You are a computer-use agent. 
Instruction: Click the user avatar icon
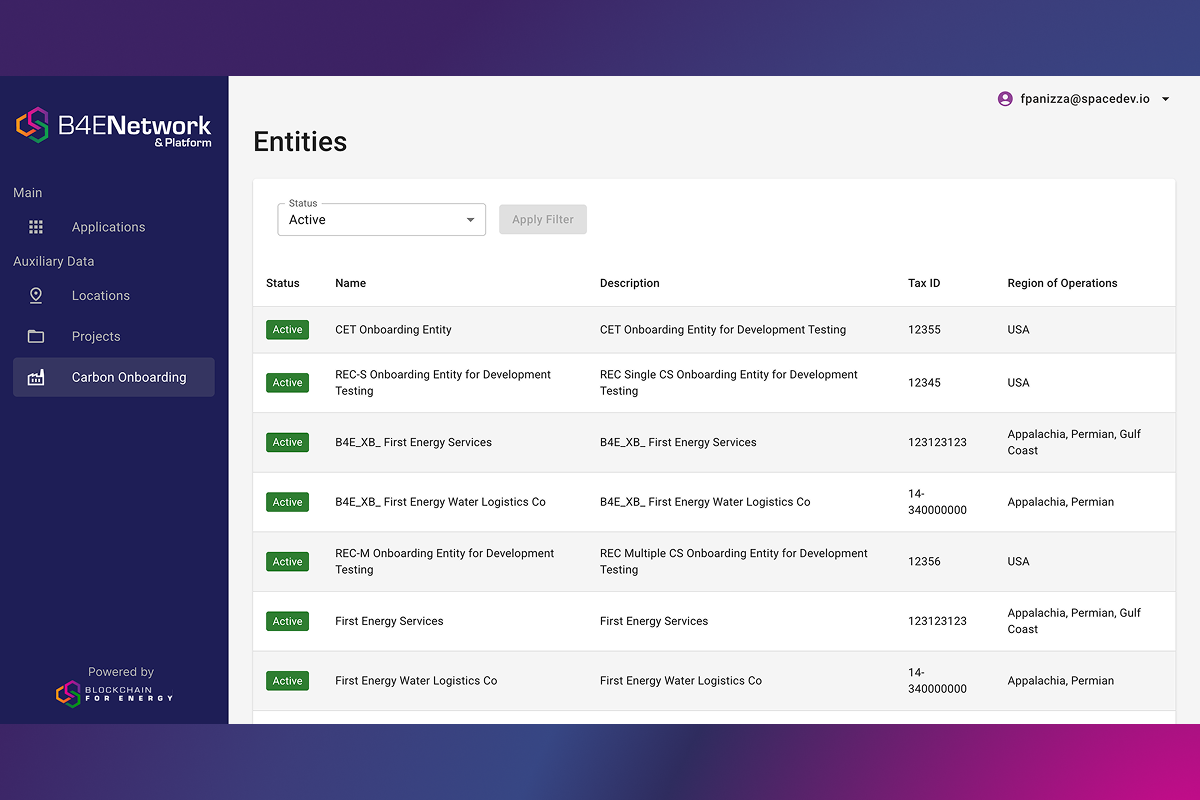click(x=1005, y=99)
